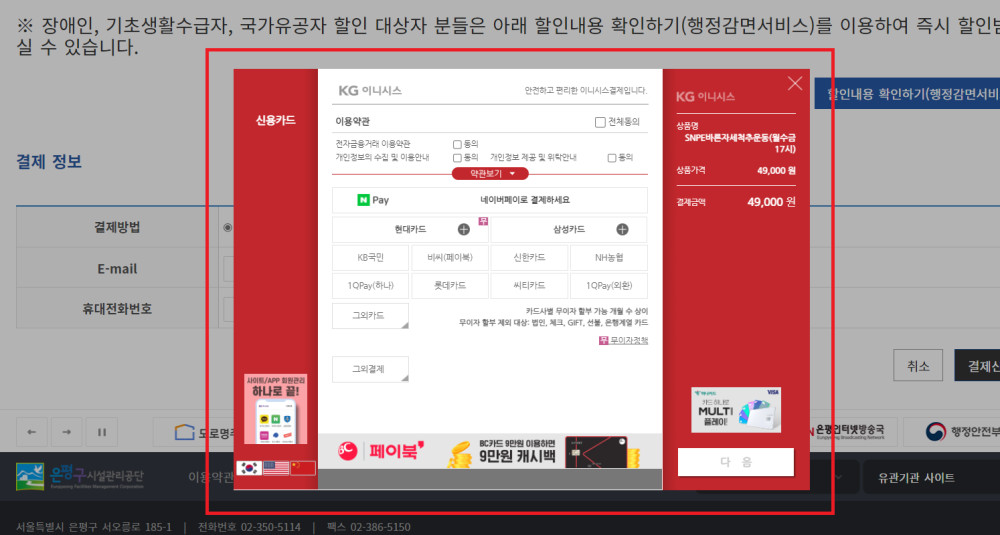Image resolution: width=1000 pixels, height=535 pixels.
Task: Open the 그외결제 dropdown
Action: pyautogui.click(x=371, y=369)
